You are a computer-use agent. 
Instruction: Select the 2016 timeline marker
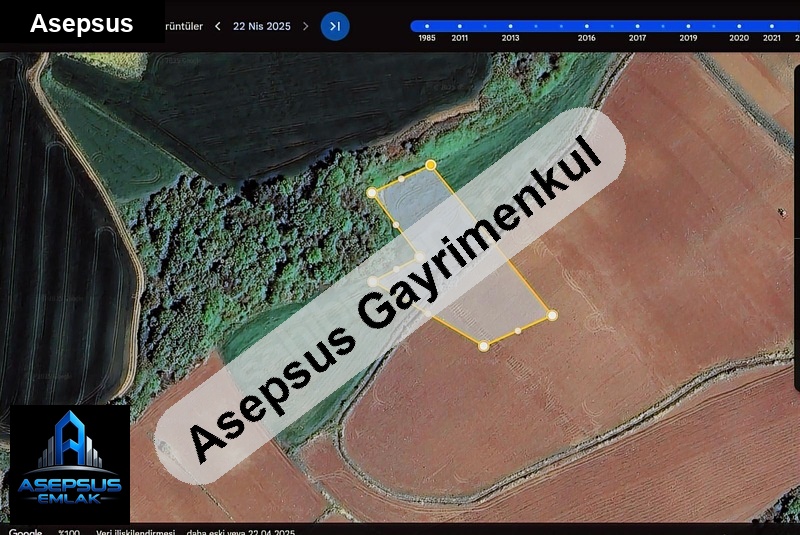586,27
